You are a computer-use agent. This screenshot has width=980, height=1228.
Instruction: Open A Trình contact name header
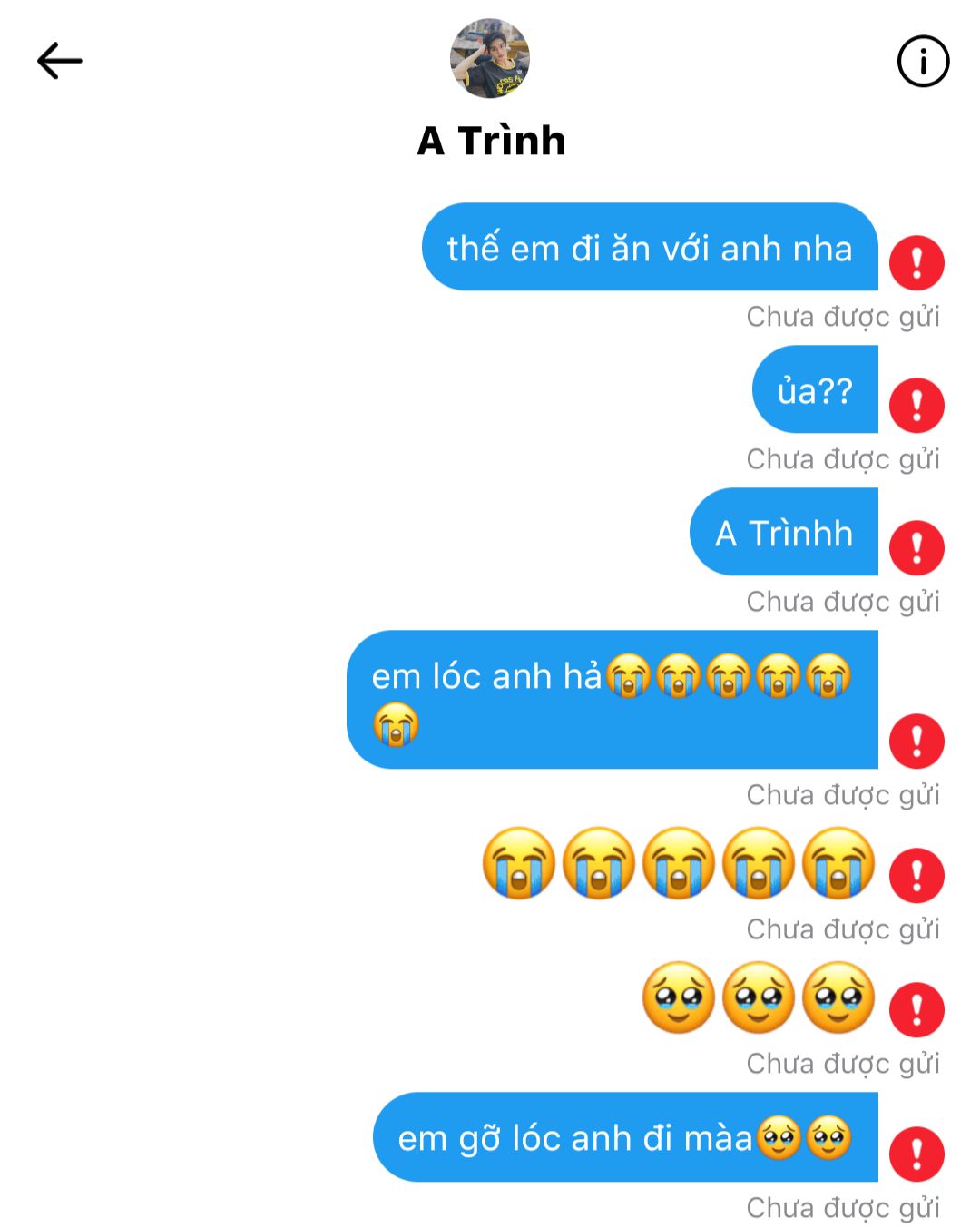pos(491,141)
